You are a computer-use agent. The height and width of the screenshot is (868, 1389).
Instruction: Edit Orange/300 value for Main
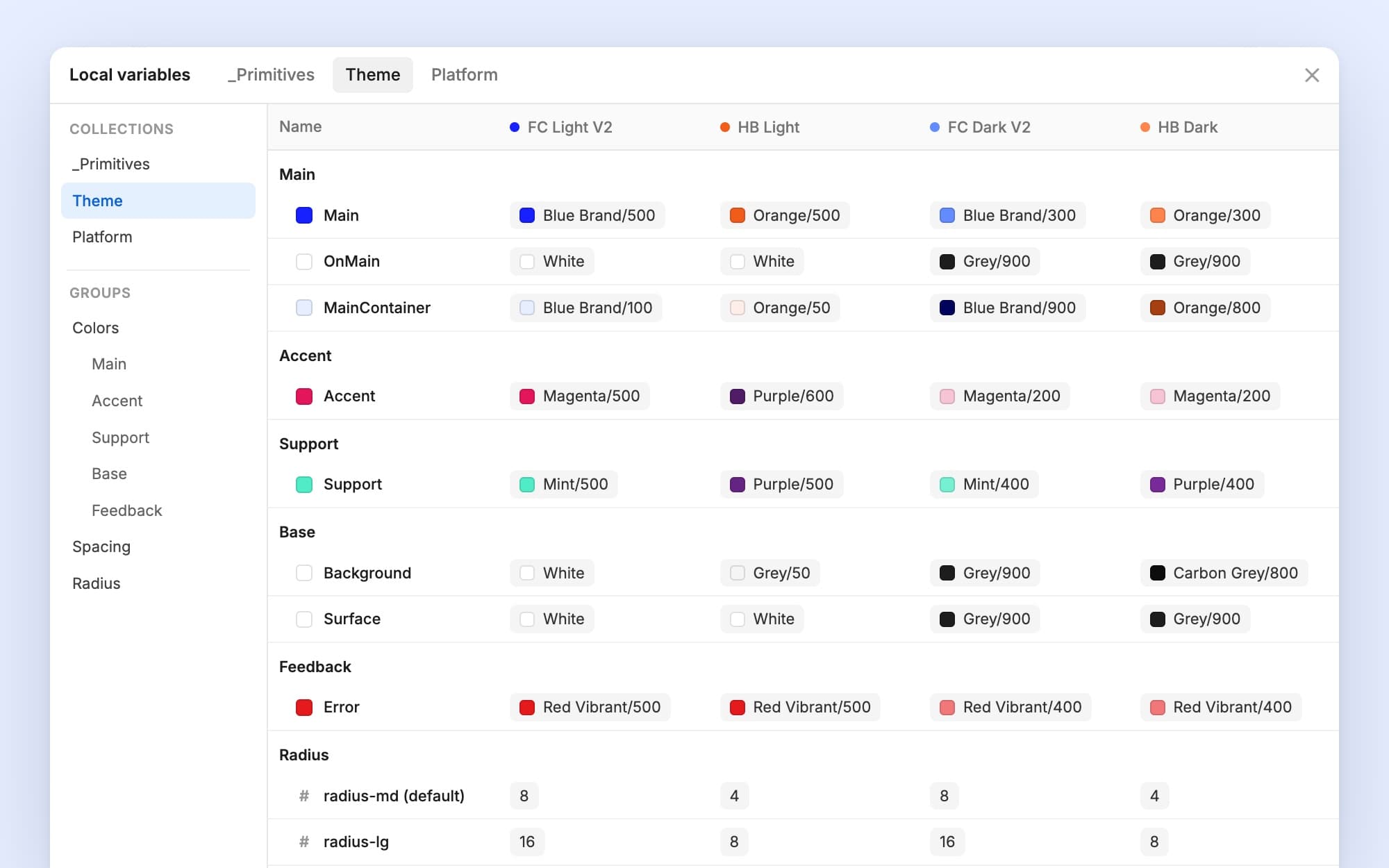pos(1206,215)
